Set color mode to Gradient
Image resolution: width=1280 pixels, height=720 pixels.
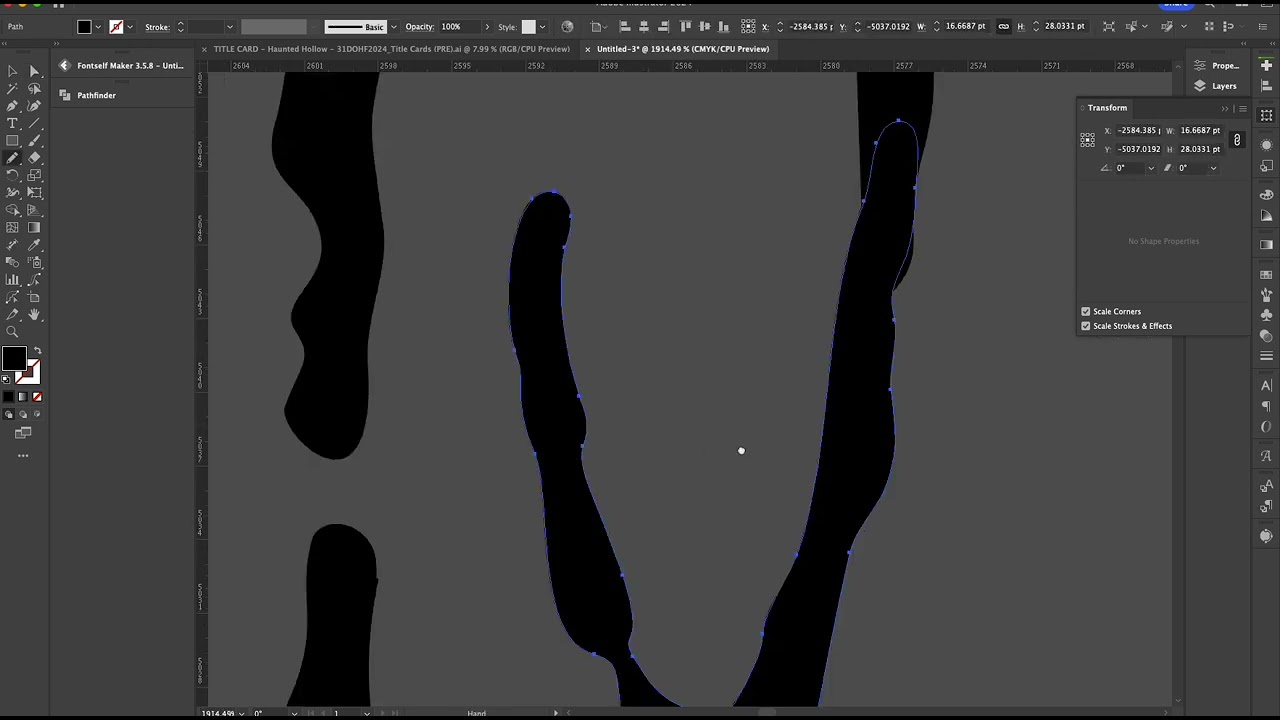pos(23,397)
